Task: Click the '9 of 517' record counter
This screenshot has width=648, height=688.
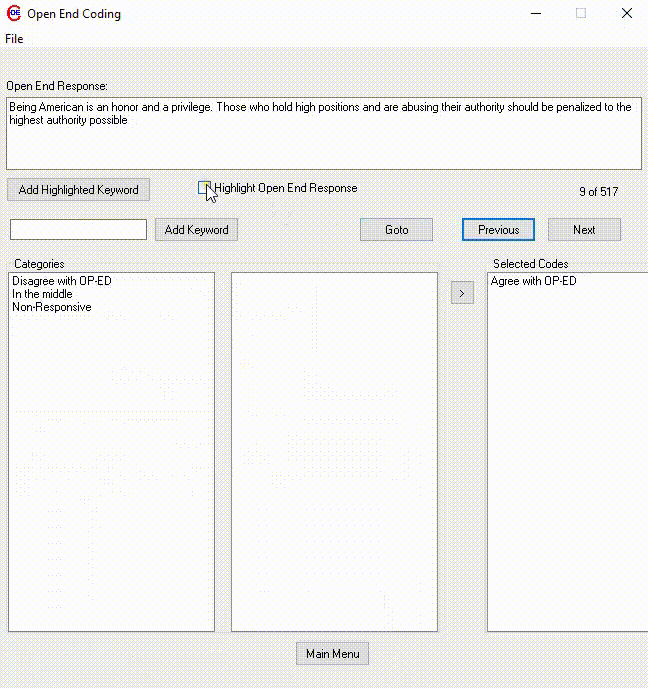Action: coord(598,192)
